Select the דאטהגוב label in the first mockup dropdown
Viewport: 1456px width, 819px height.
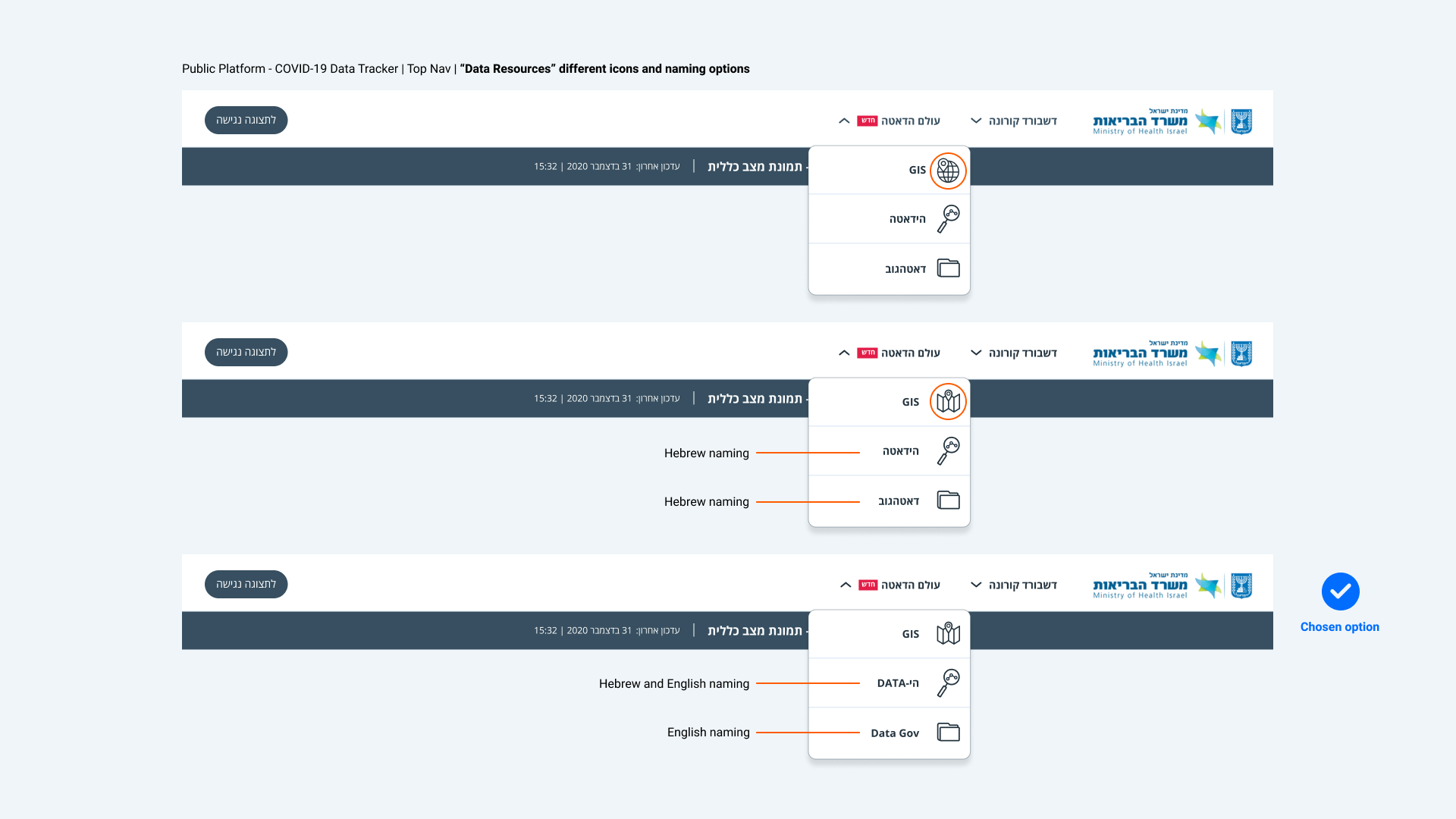point(905,269)
